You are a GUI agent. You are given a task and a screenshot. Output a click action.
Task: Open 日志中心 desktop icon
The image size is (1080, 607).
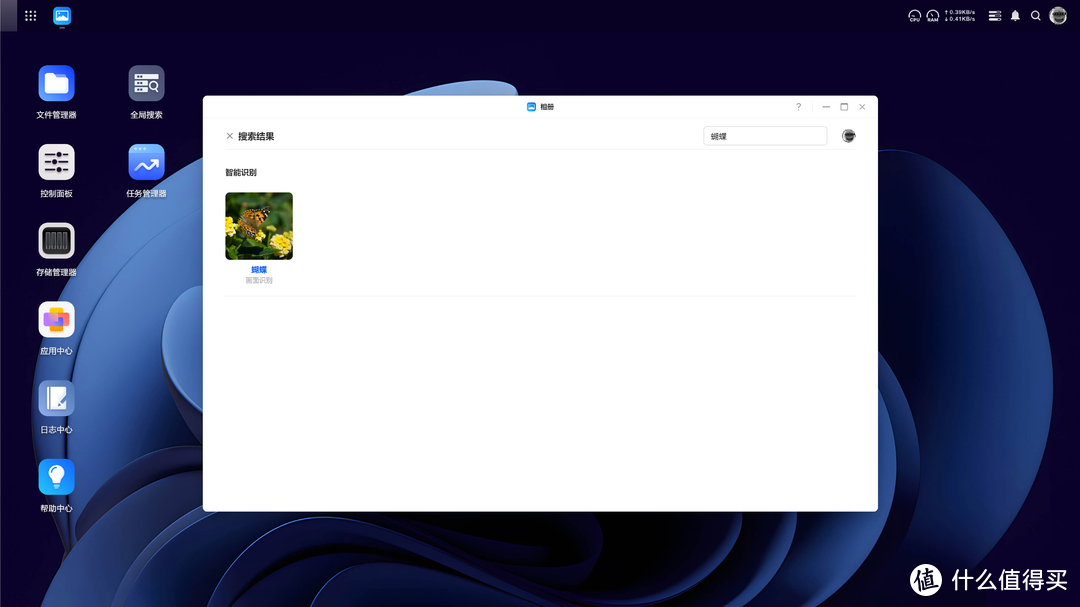pos(56,398)
